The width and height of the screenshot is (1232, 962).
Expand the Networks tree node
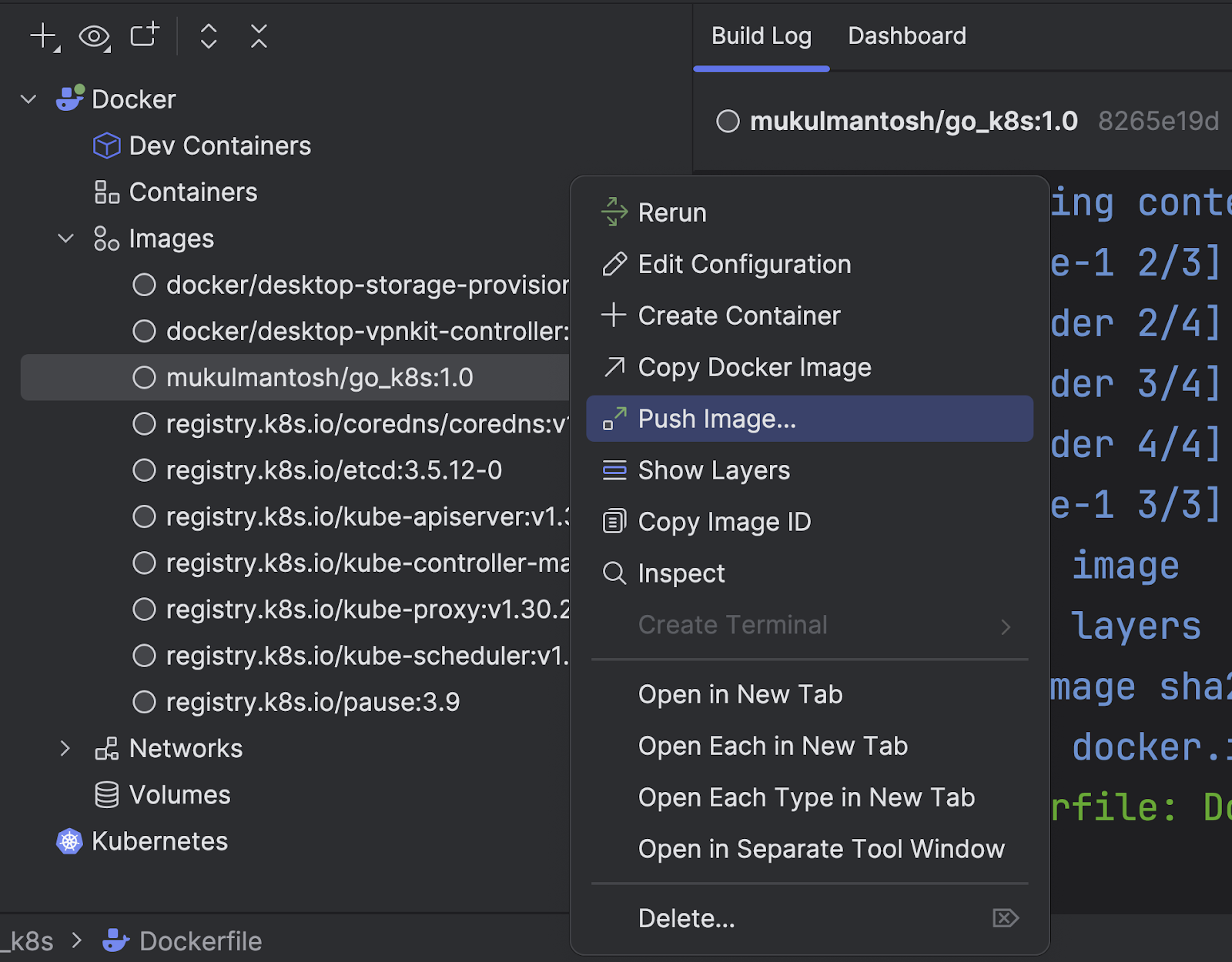coord(65,748)
